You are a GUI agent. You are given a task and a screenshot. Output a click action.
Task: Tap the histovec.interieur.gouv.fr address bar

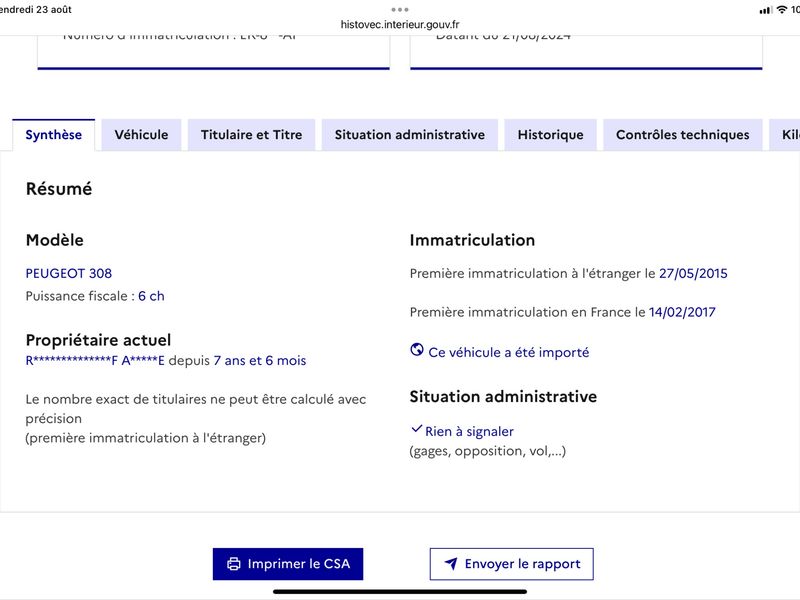(400, 24)
